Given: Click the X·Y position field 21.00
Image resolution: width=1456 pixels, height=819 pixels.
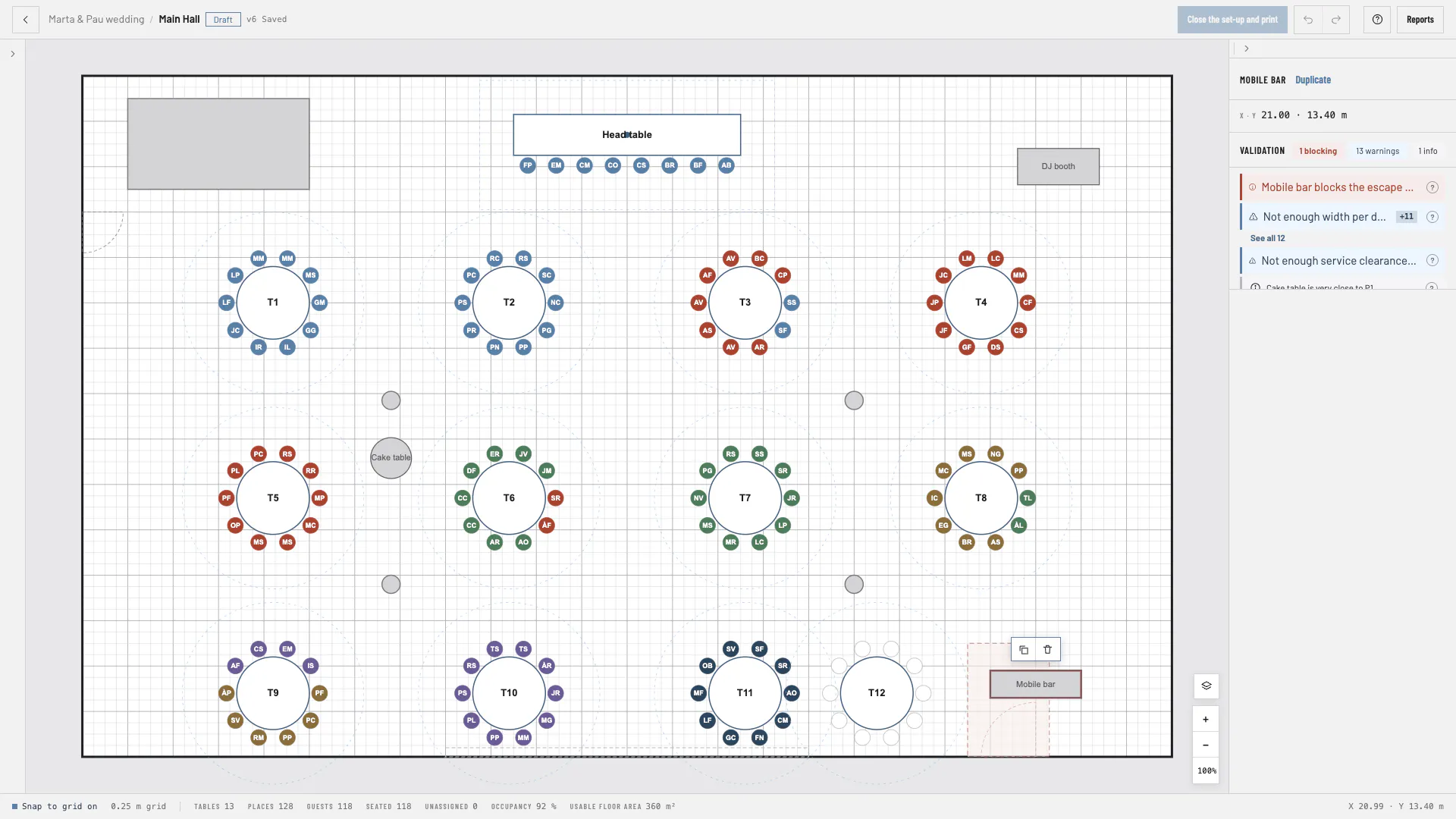Looking at the screenshot, I should pos(1275,115).
